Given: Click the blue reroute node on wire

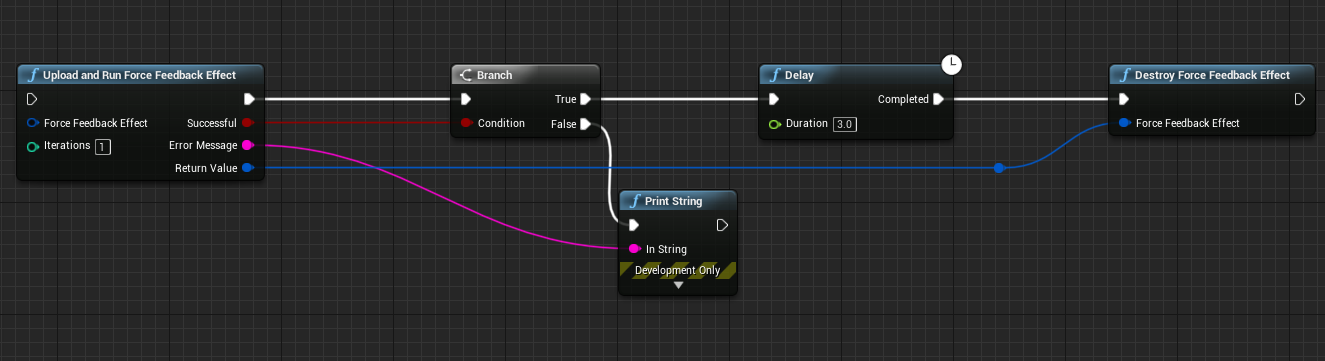Looking at the screenshot, I should click(x=999, y=168).
